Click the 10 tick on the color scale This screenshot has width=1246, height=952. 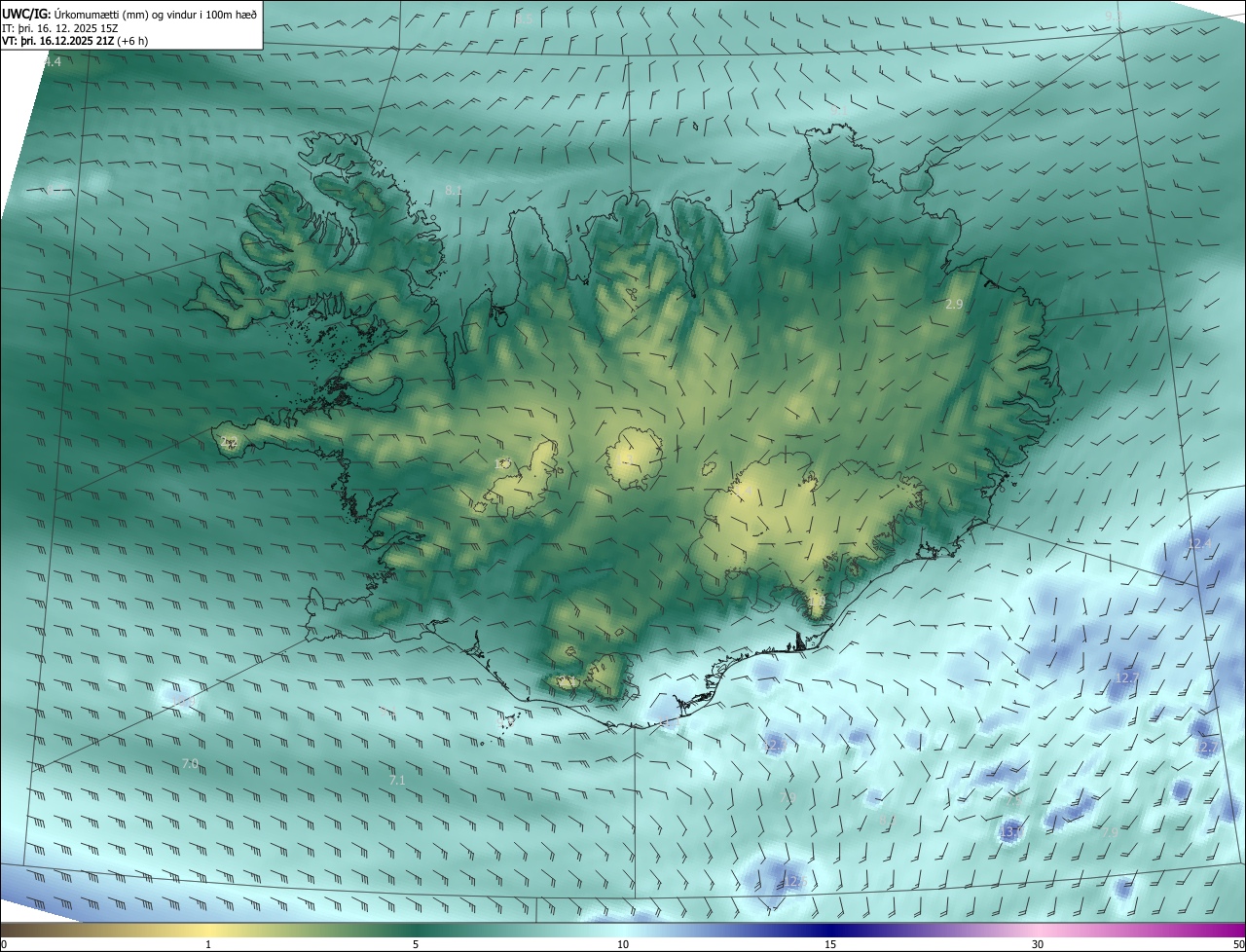coord(623,945)
